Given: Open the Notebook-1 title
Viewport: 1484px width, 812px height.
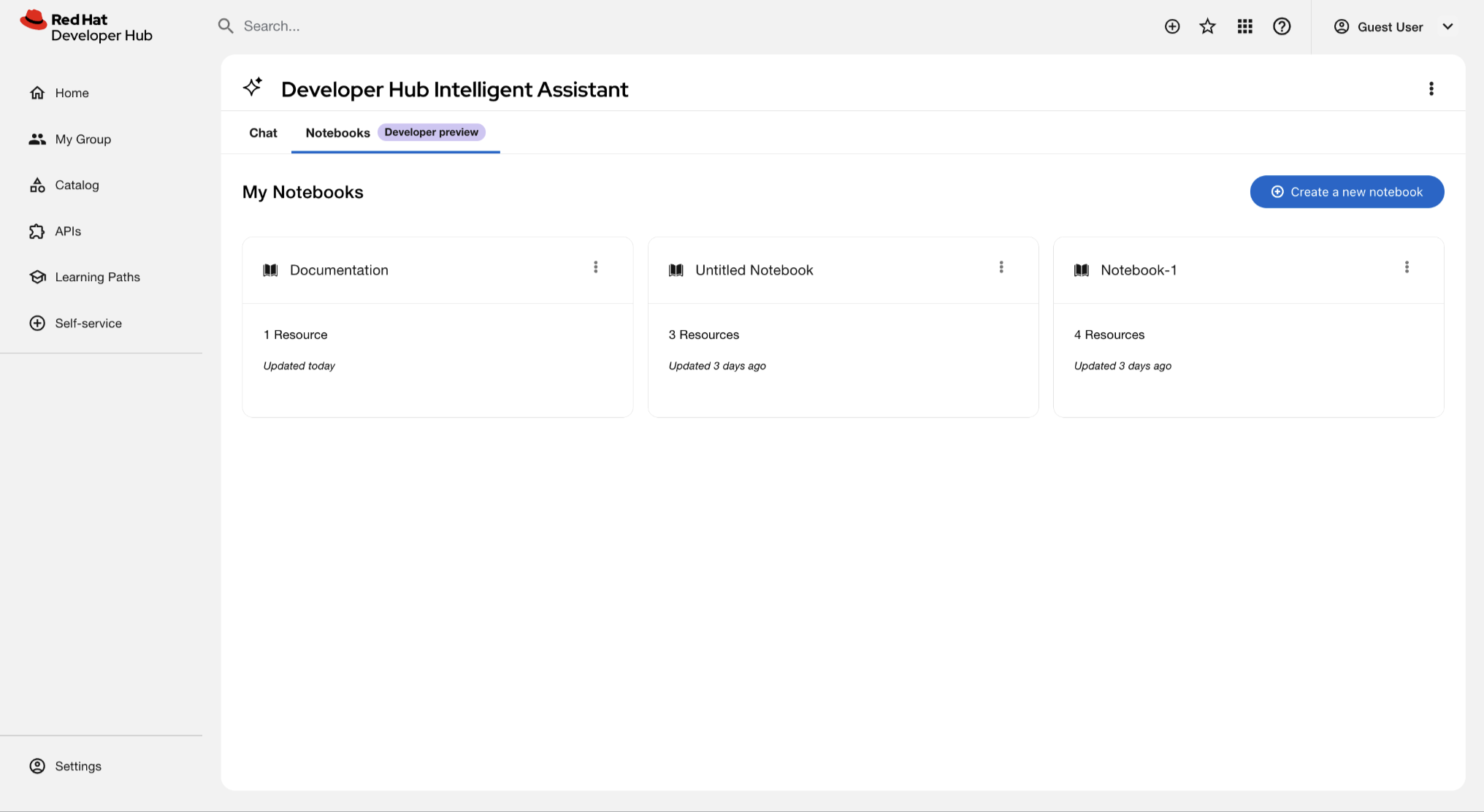Looking at the screenshot, I should 1139,270.
